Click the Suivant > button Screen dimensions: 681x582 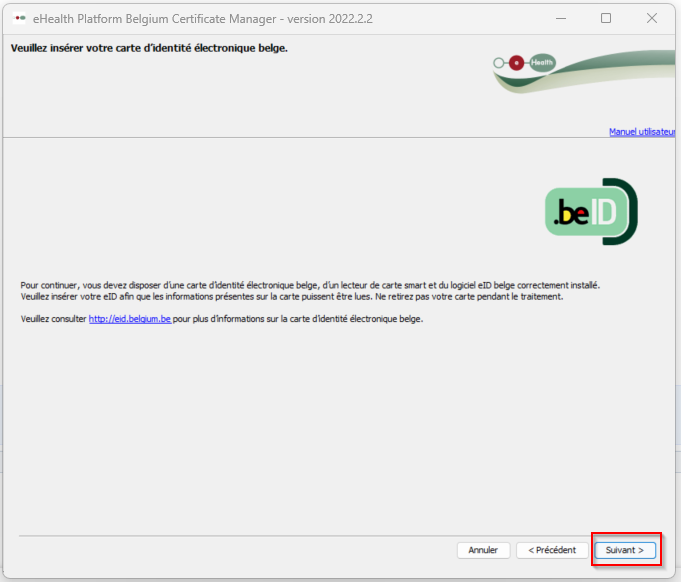625,550
